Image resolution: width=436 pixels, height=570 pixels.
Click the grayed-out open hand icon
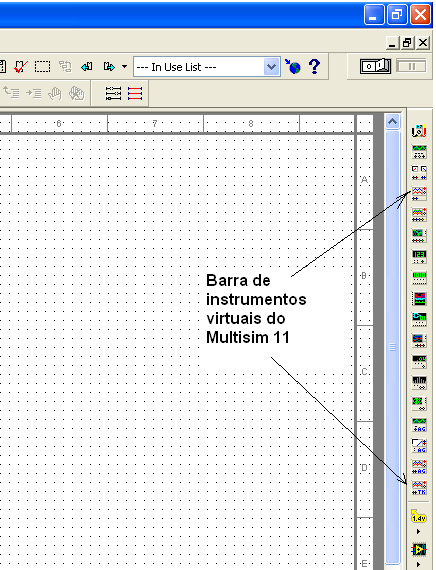point(55,94)
